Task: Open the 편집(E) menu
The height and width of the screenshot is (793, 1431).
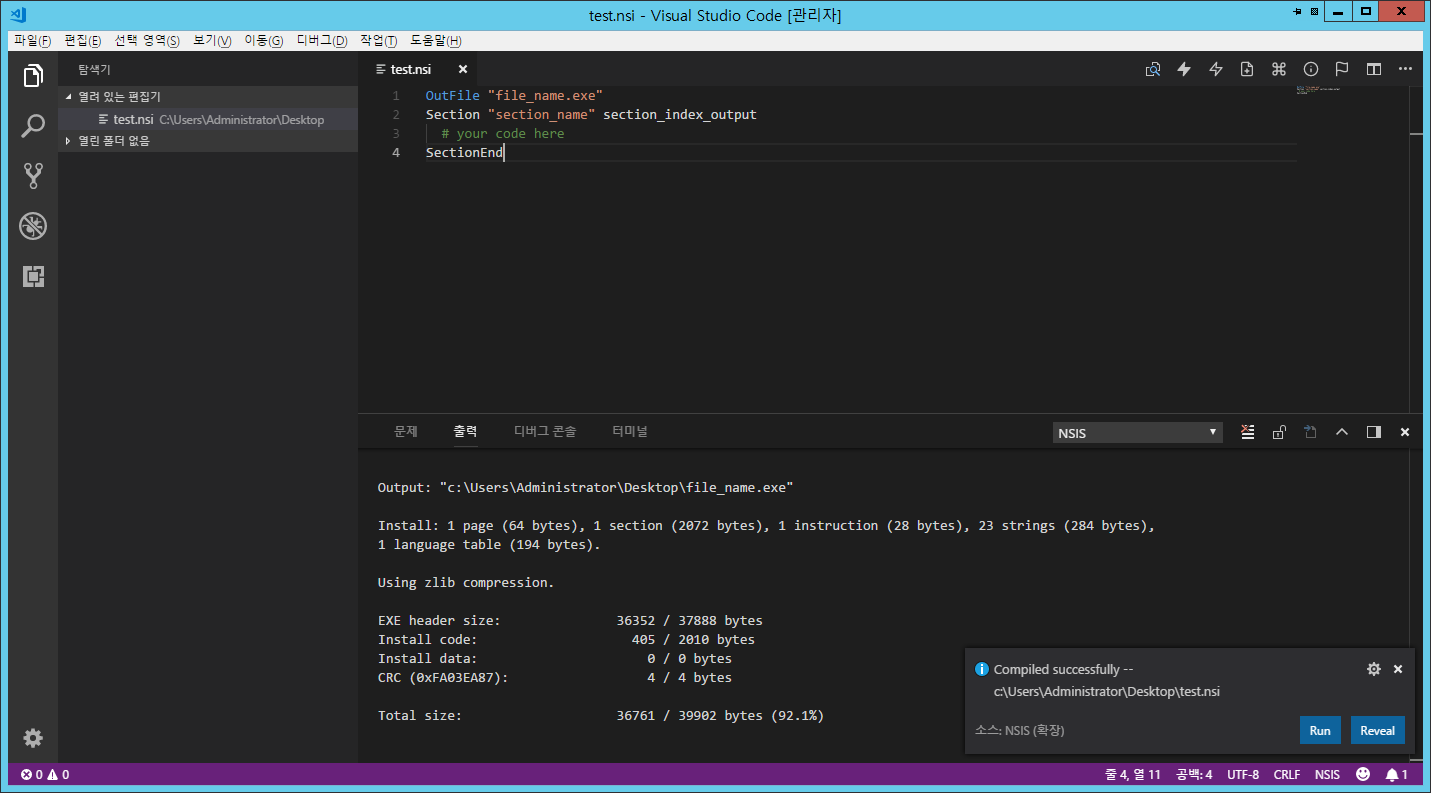Action: (x=82, y=41)
